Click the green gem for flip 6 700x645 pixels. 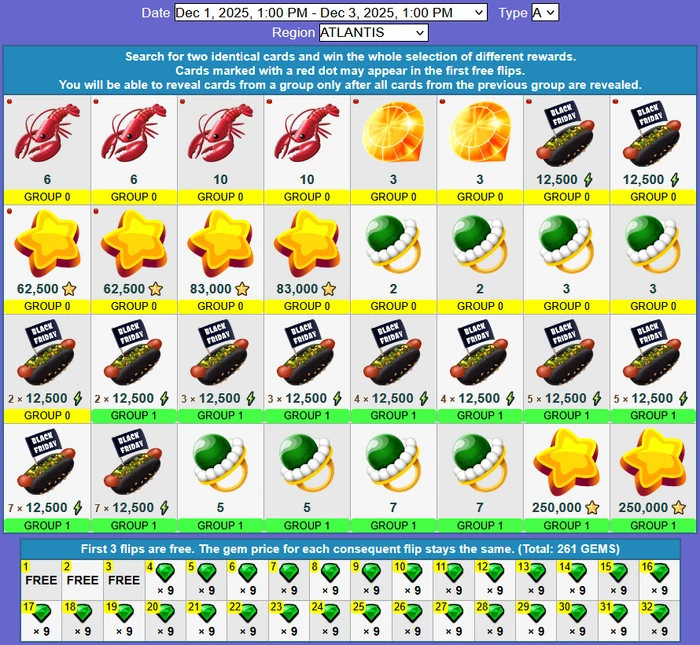248,572
